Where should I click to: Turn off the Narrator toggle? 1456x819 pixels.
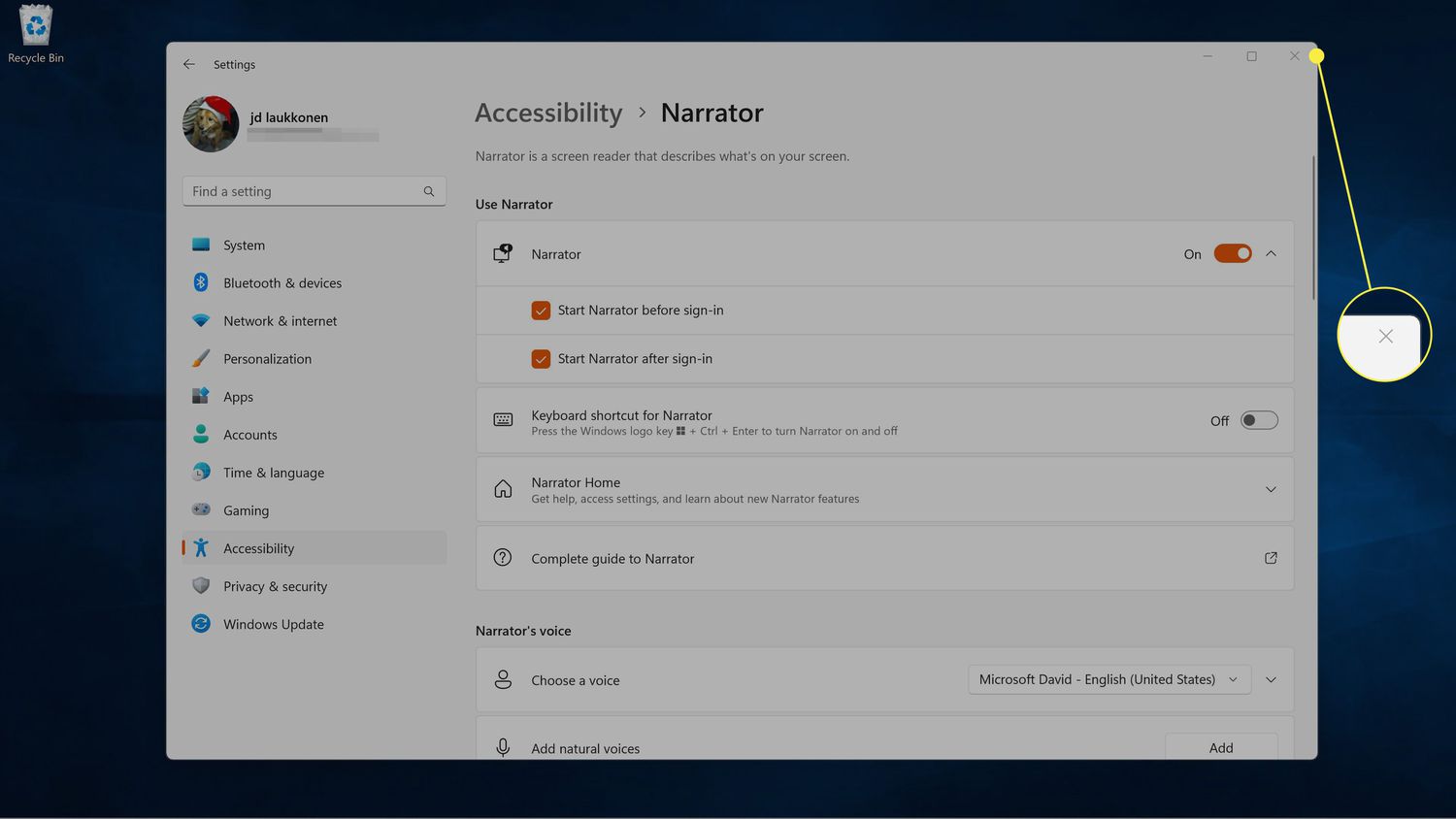(x=1233, y=253)
